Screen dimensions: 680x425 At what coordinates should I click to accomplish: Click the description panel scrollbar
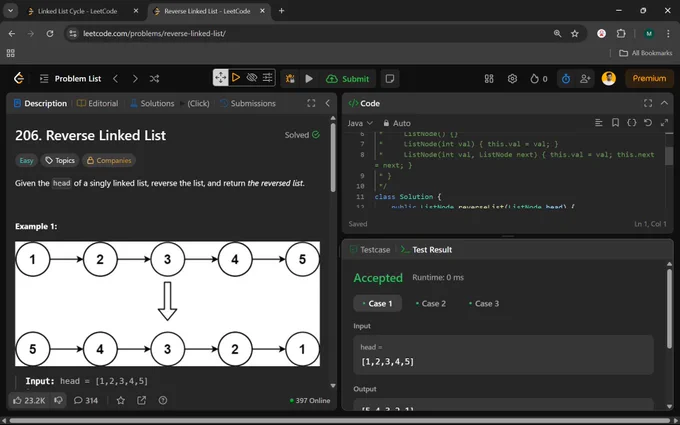[333, 157]
